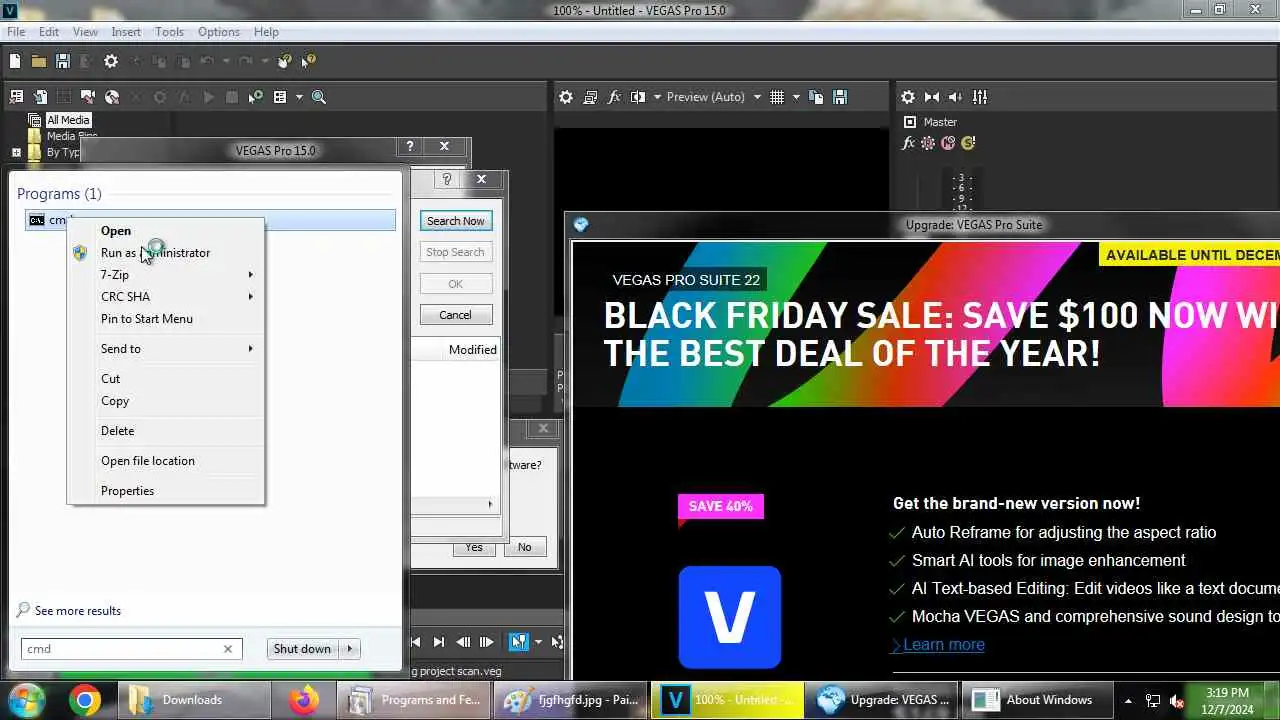Choose Pin to Start Menu
The image size is (1280, 720).
coord(165,318)
